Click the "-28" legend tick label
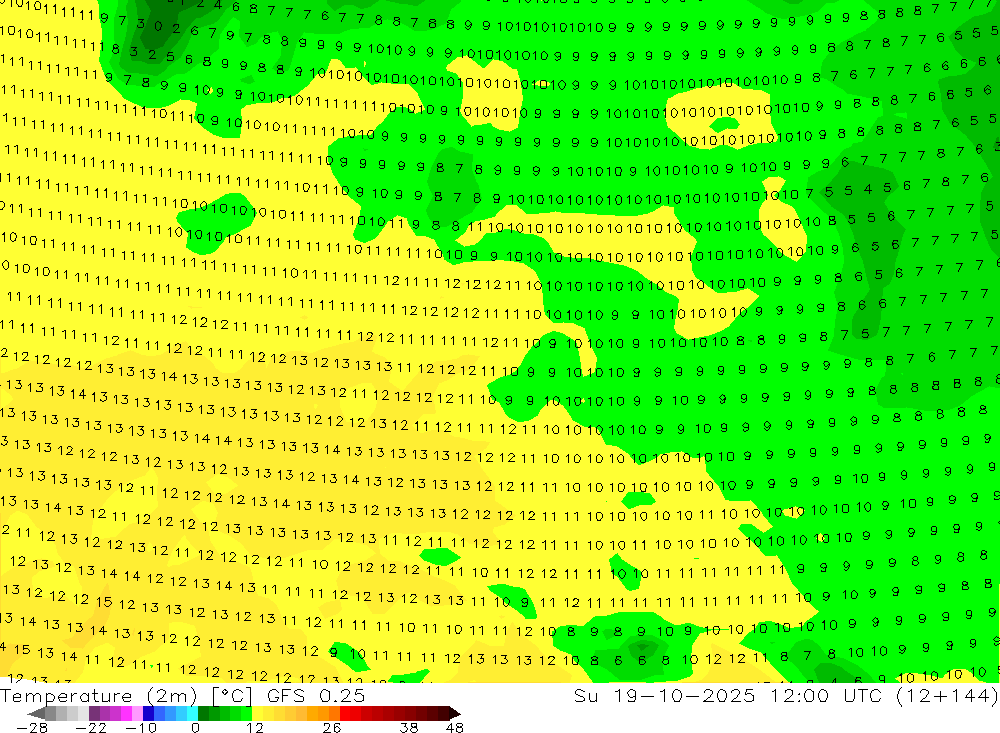The width and height of the screenshot is (1000, 733). pos(32,728)
